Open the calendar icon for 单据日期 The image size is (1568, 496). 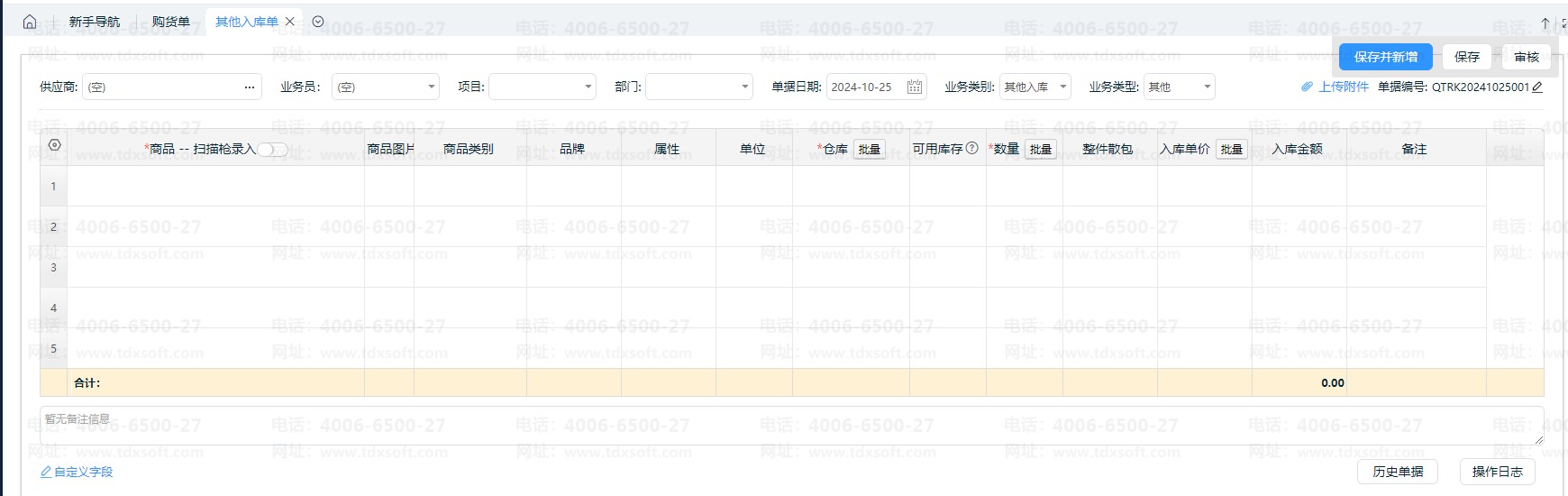[914, 87]
